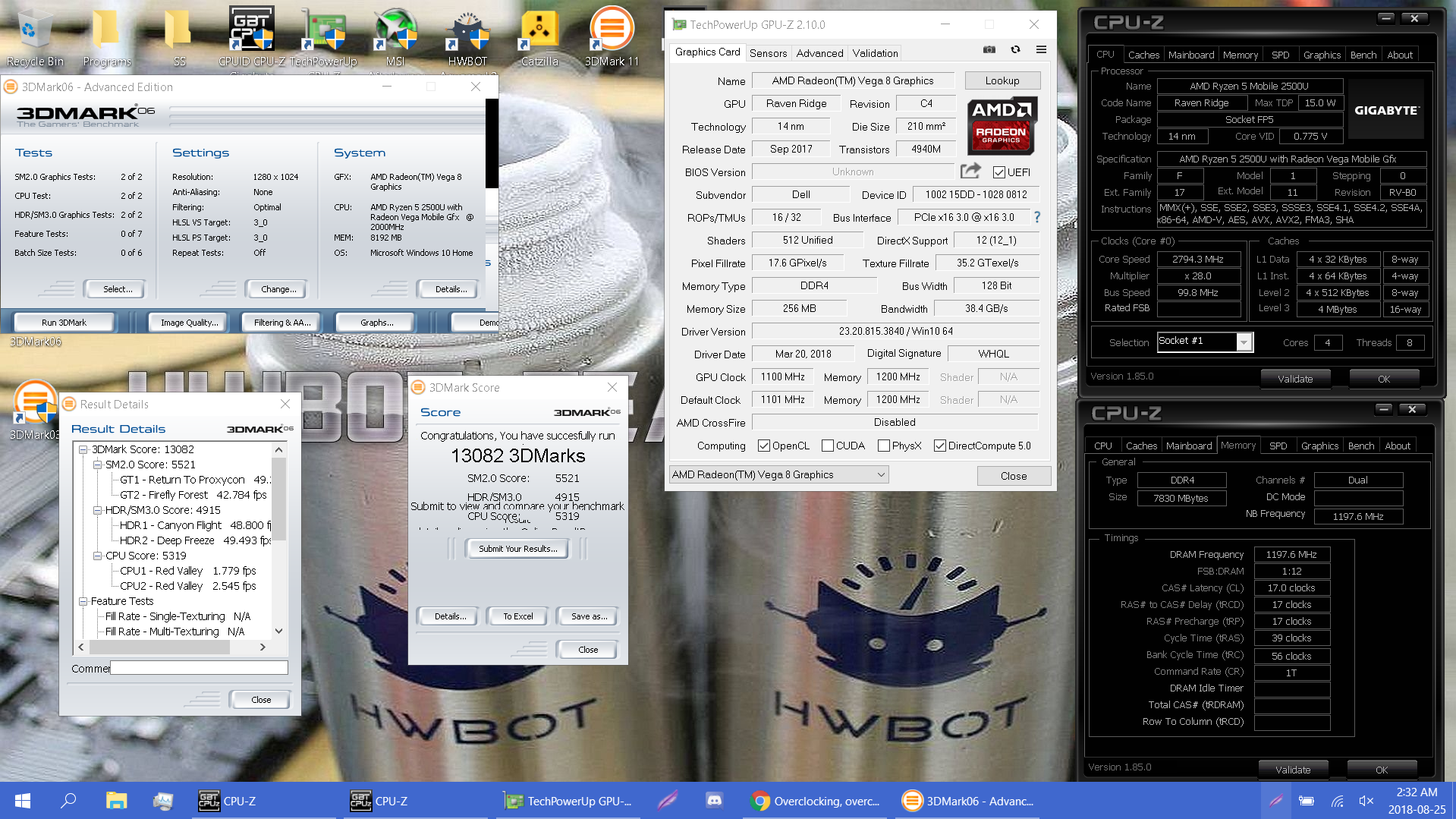
Task: Click the Image Quality button in 3DMark06
Action: pos(190,323)
